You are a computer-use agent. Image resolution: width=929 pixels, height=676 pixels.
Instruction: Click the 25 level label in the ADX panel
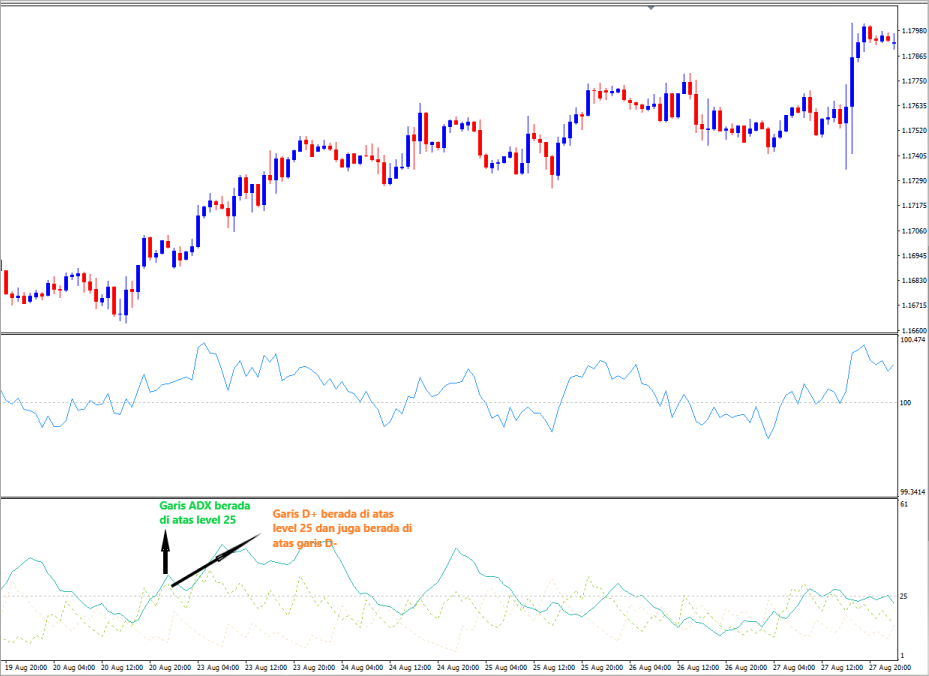(904, 596)
